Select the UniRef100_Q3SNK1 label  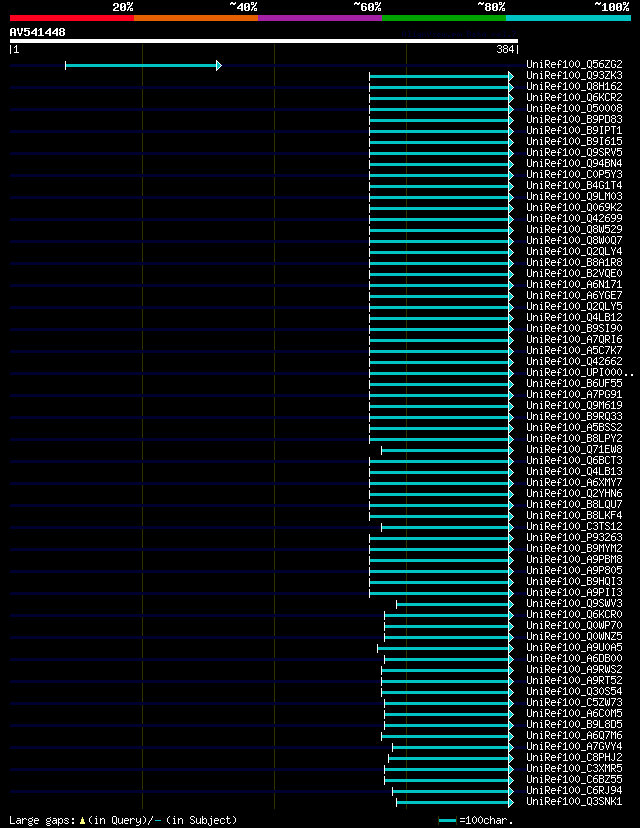(574, 802)
